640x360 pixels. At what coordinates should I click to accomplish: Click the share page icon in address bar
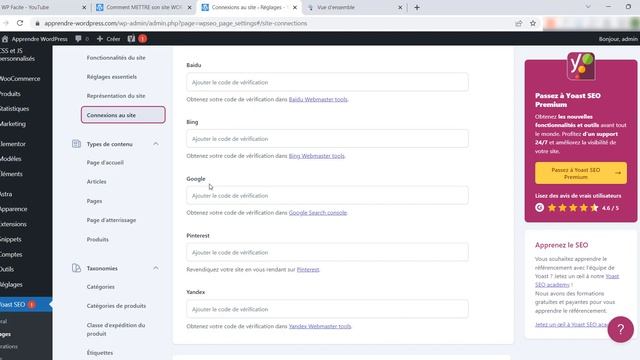[518, 23]
